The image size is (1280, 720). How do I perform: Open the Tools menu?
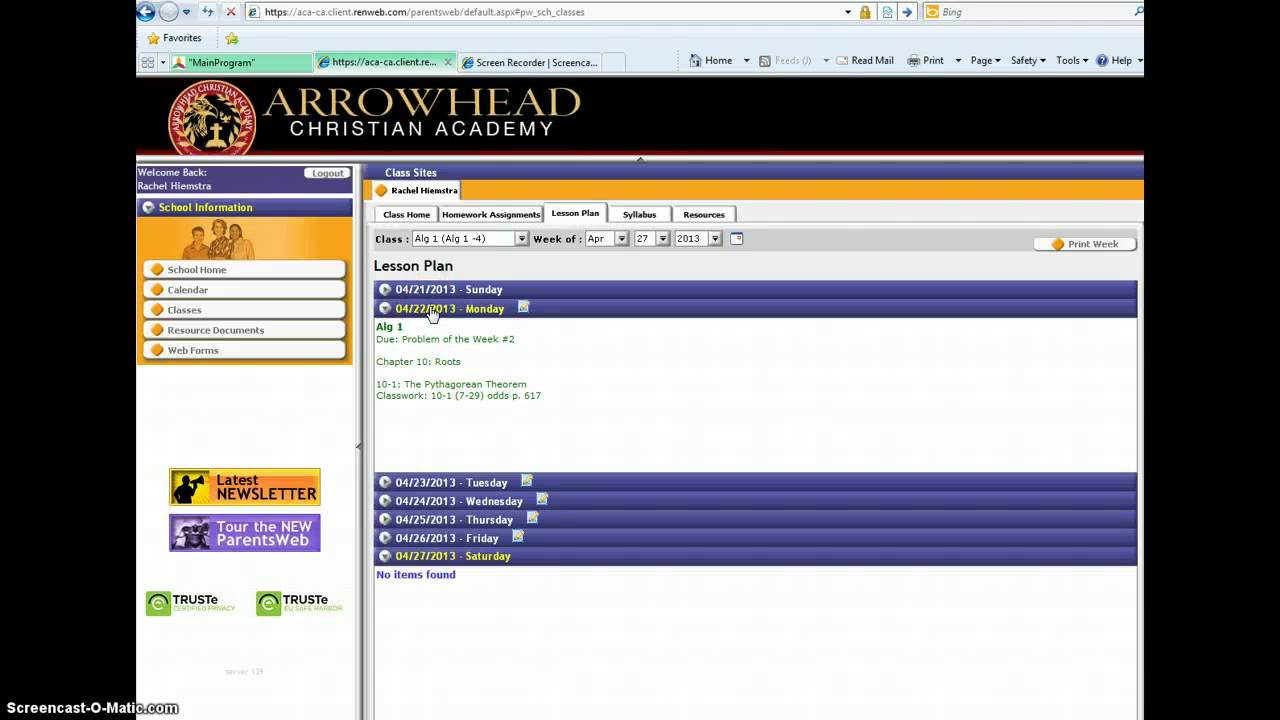point(1072,61)
